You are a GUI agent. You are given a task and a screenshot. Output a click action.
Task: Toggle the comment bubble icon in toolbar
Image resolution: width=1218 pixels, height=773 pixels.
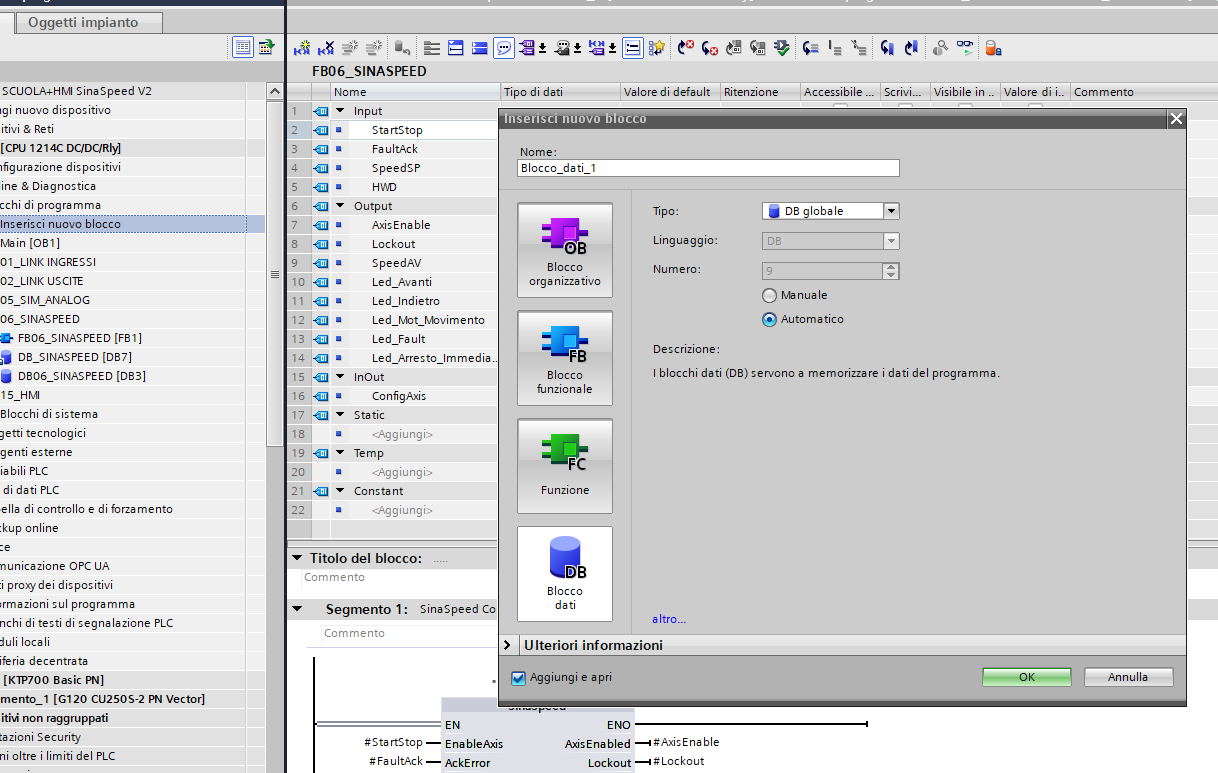(x=504, y=47)
